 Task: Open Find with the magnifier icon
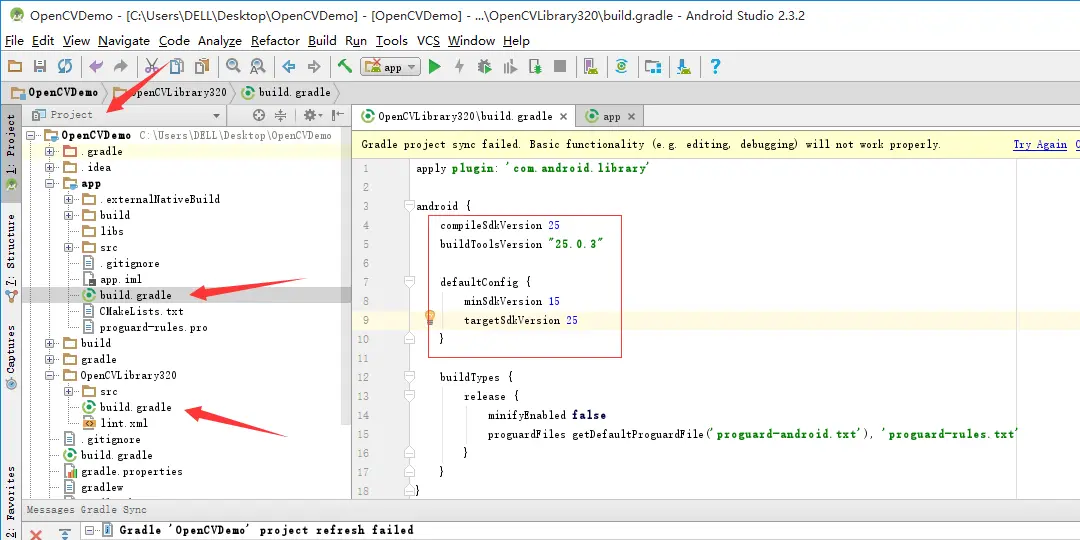point(233,66)
